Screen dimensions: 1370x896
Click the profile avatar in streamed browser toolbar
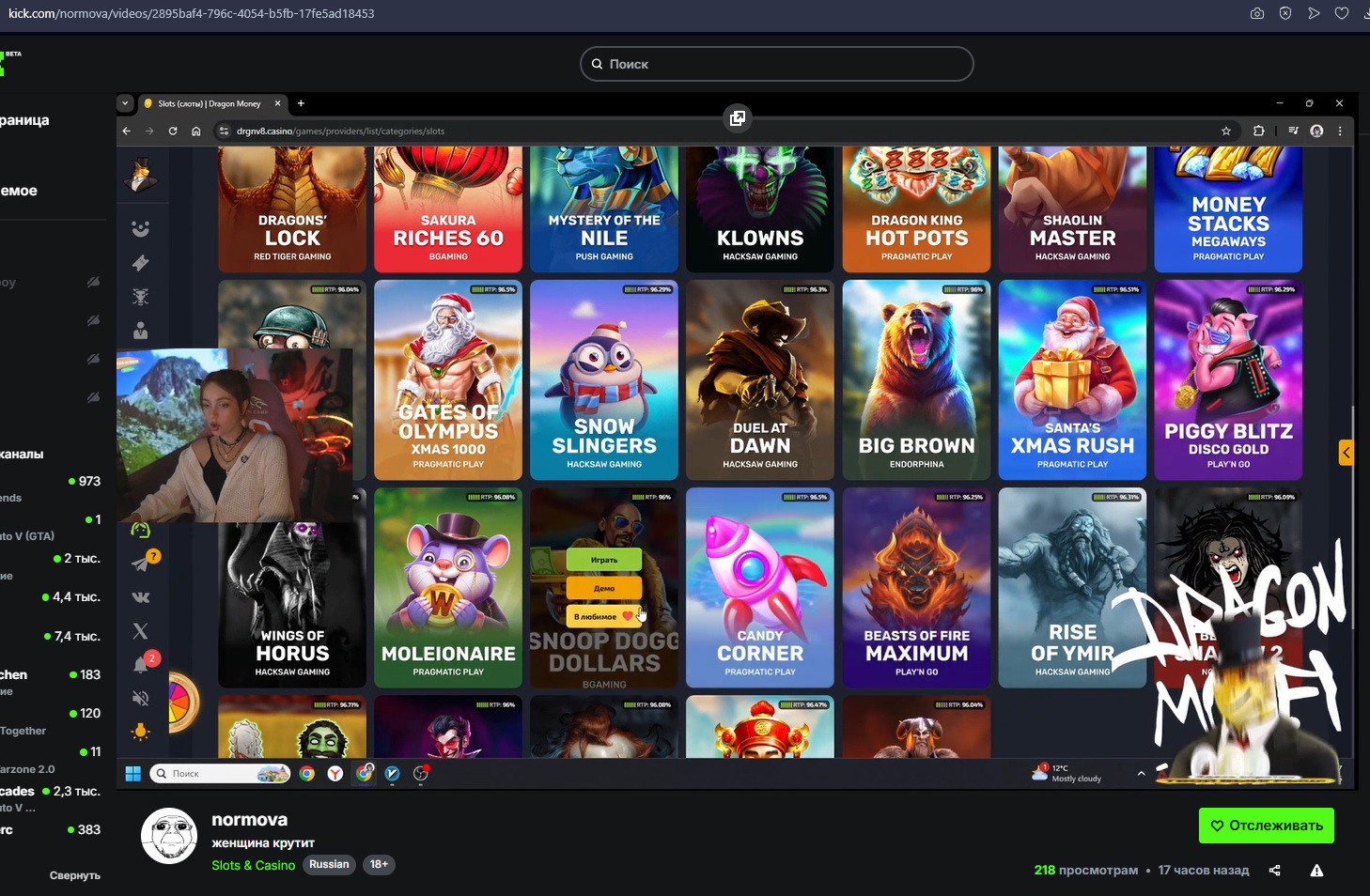[1316, 131]
